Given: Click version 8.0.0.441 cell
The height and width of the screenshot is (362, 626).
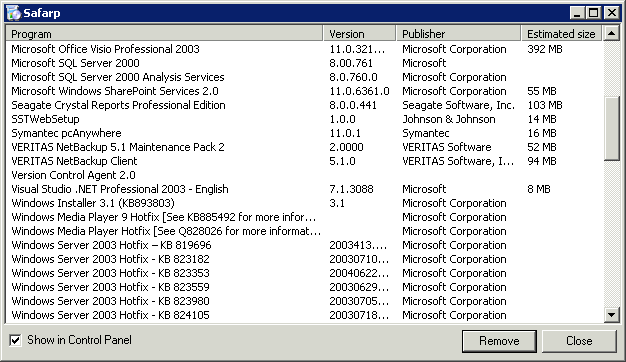Looking at the screenshot, I should point(353,105).
